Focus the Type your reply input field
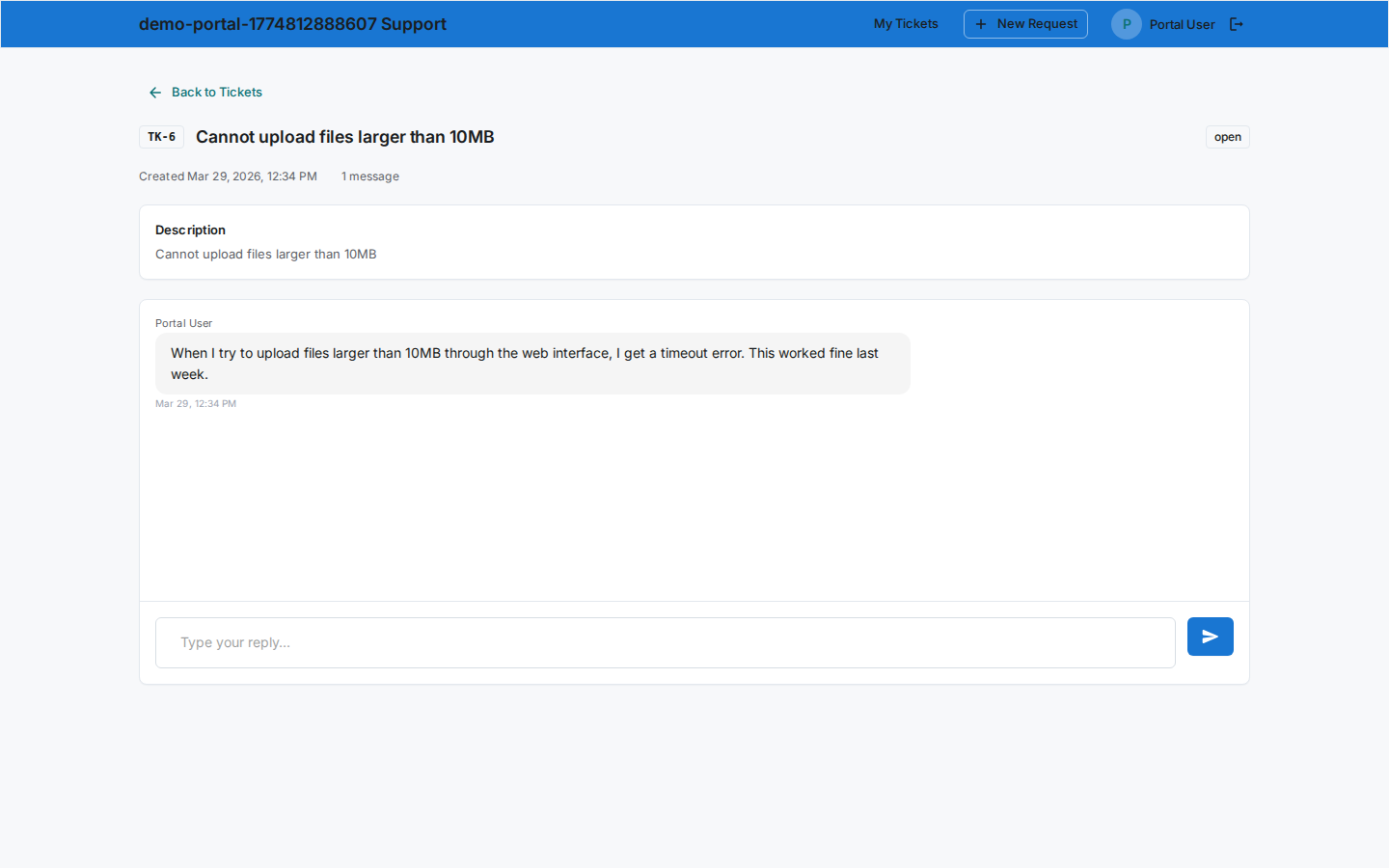 pyautogui.click(x=665, y=642)
